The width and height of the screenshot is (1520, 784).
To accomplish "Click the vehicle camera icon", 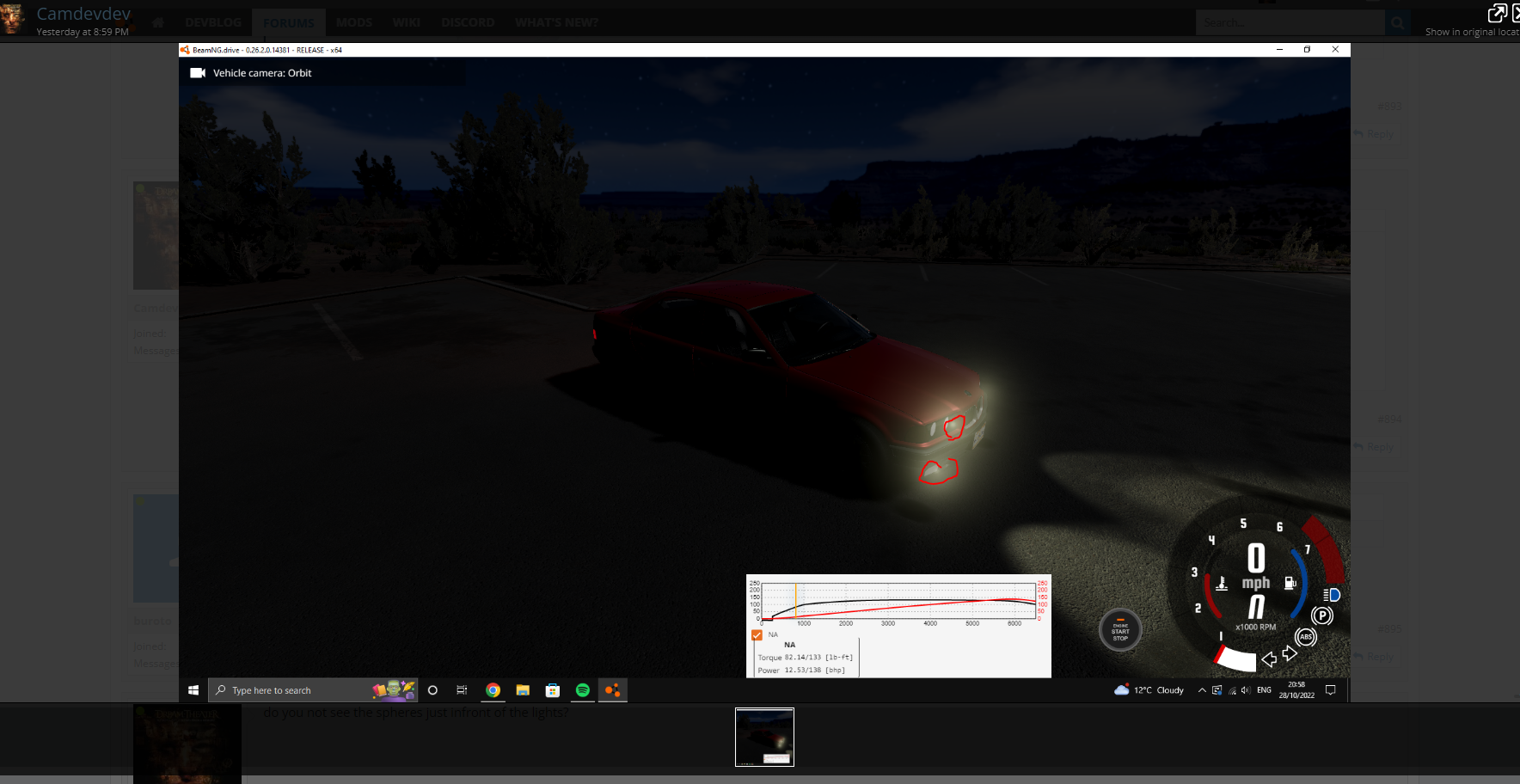I will (x=198, y=73).
